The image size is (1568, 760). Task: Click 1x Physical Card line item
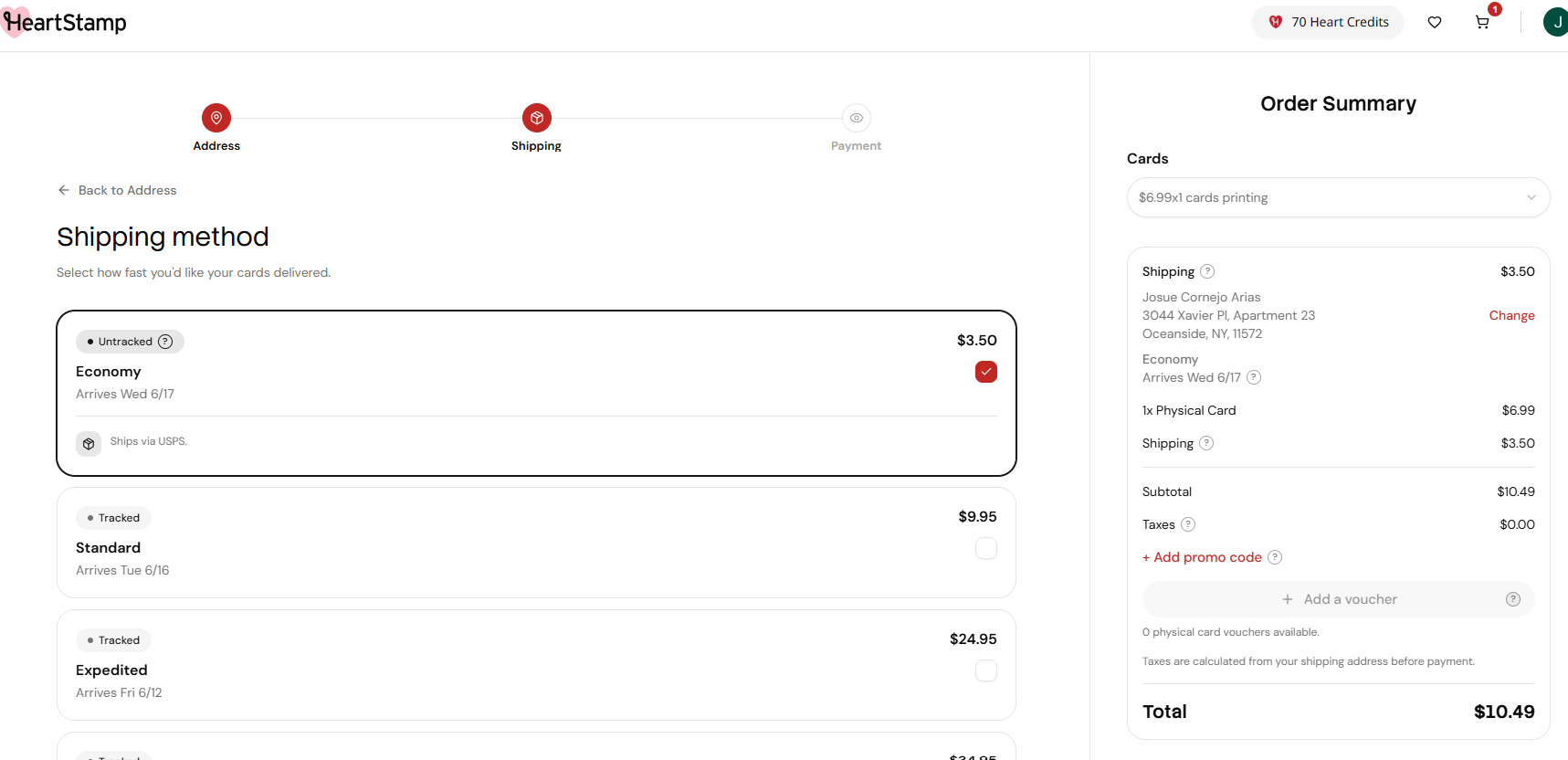pos(1189,410)
